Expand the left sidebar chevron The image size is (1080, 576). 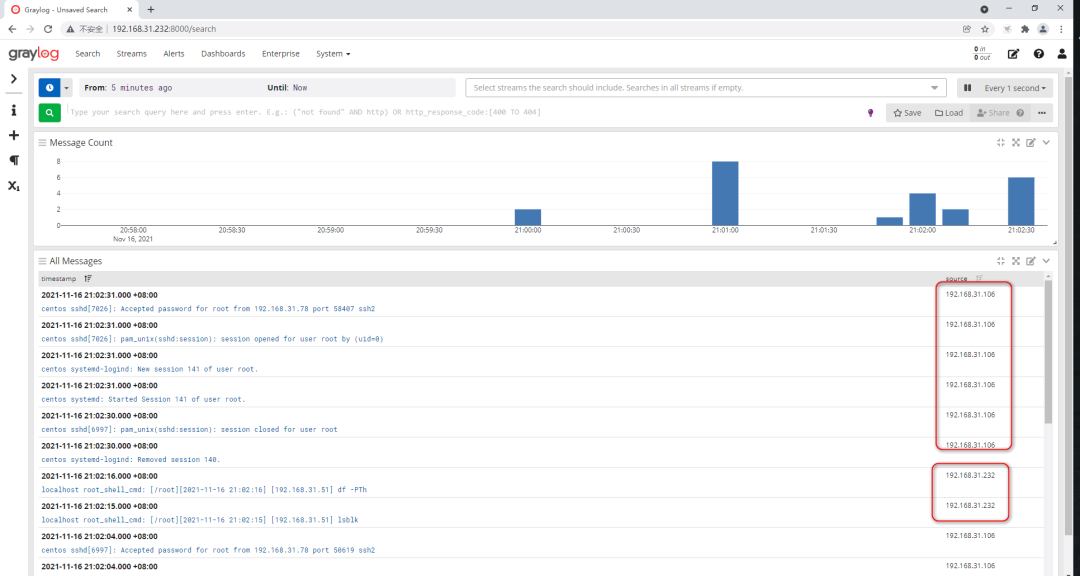tap(14, 79)
